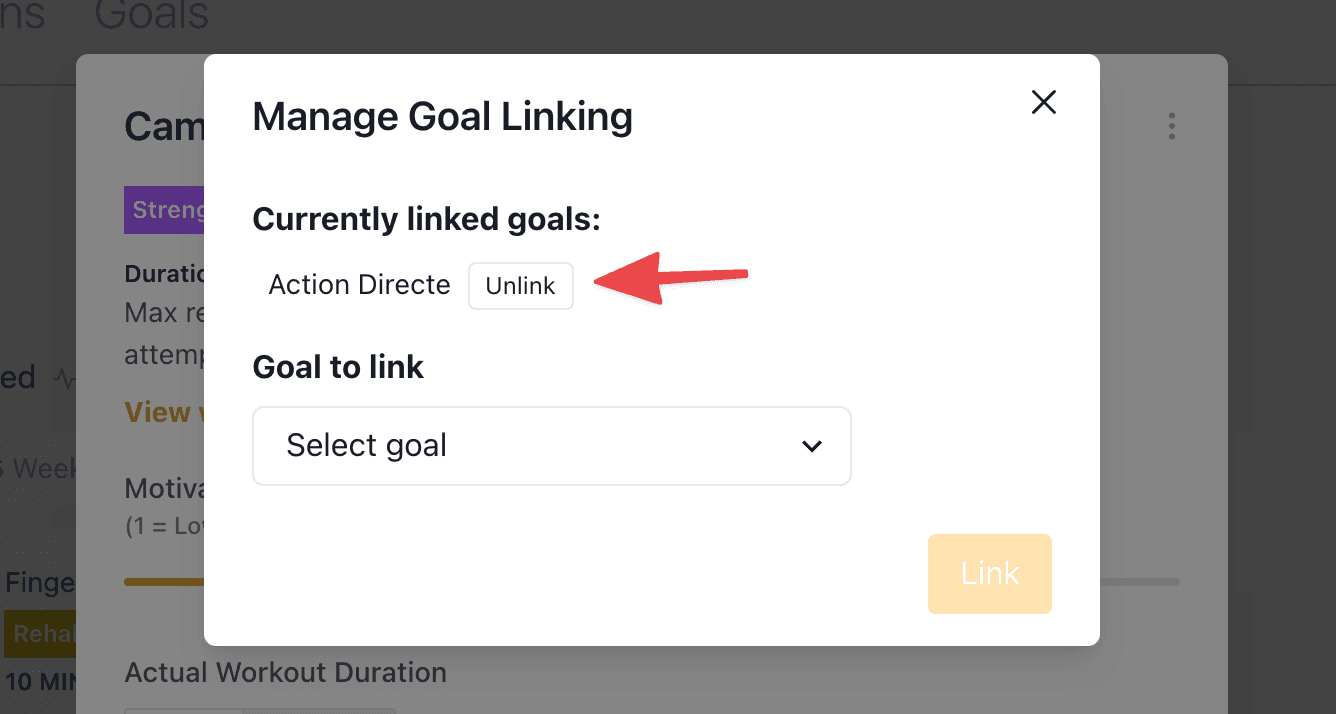1336x714 pixels.
Task: Click the partially hidden tab left of Goals
Action: [x=22, y=15]
